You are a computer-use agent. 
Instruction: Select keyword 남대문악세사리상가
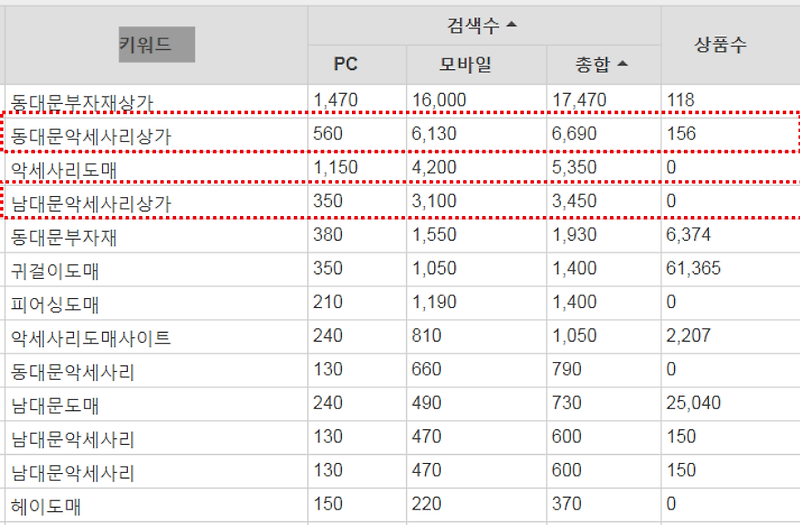pos(91,204)
